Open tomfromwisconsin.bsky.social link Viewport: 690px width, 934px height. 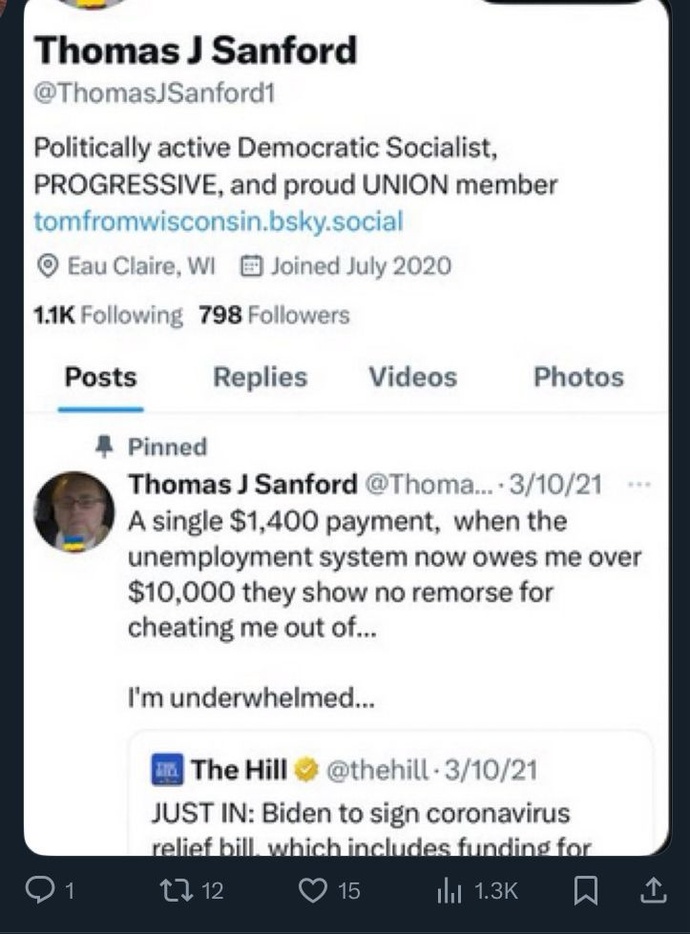tap(219, 221)
